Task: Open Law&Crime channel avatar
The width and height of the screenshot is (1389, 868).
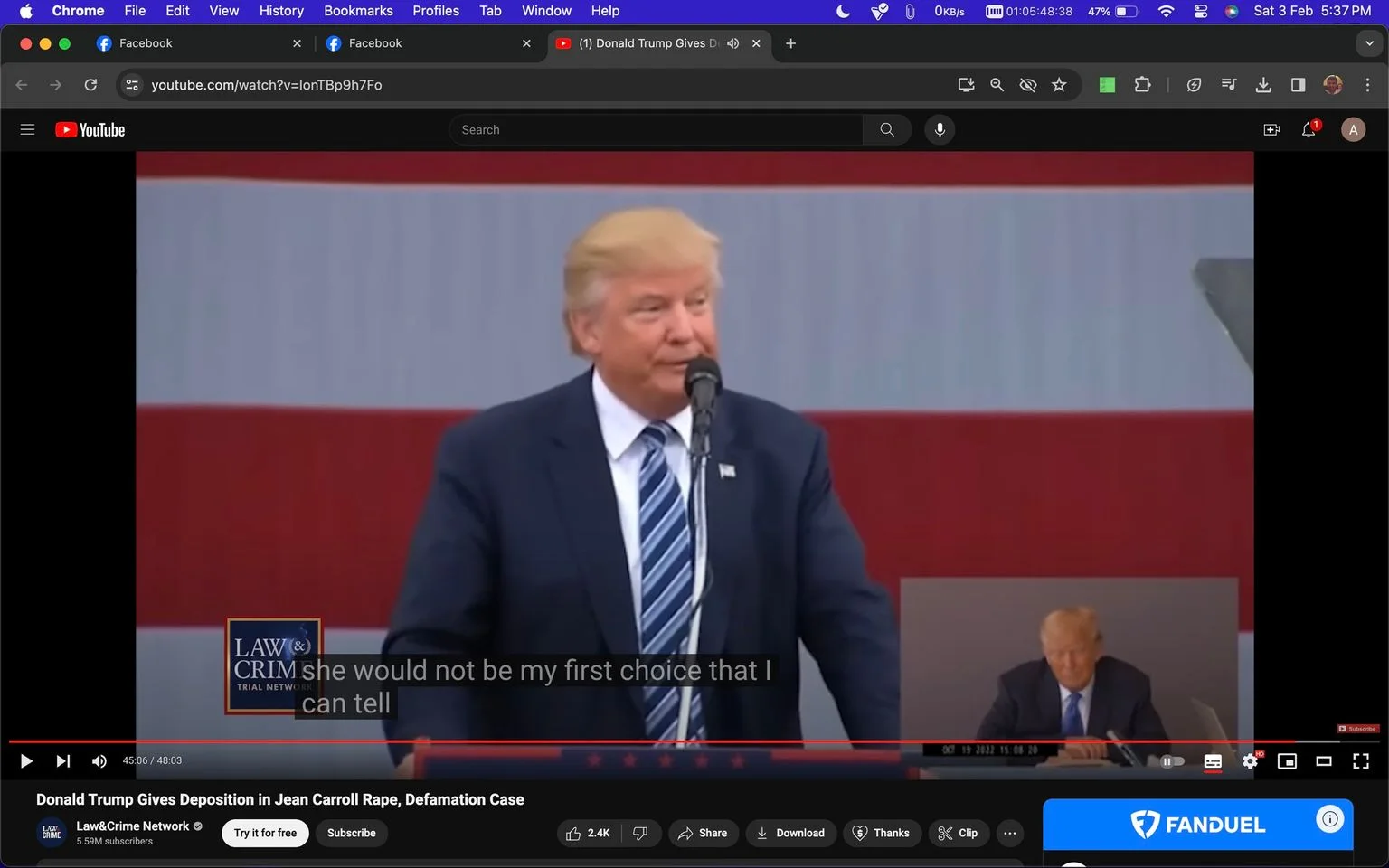Action: click(x=52, y=833)
